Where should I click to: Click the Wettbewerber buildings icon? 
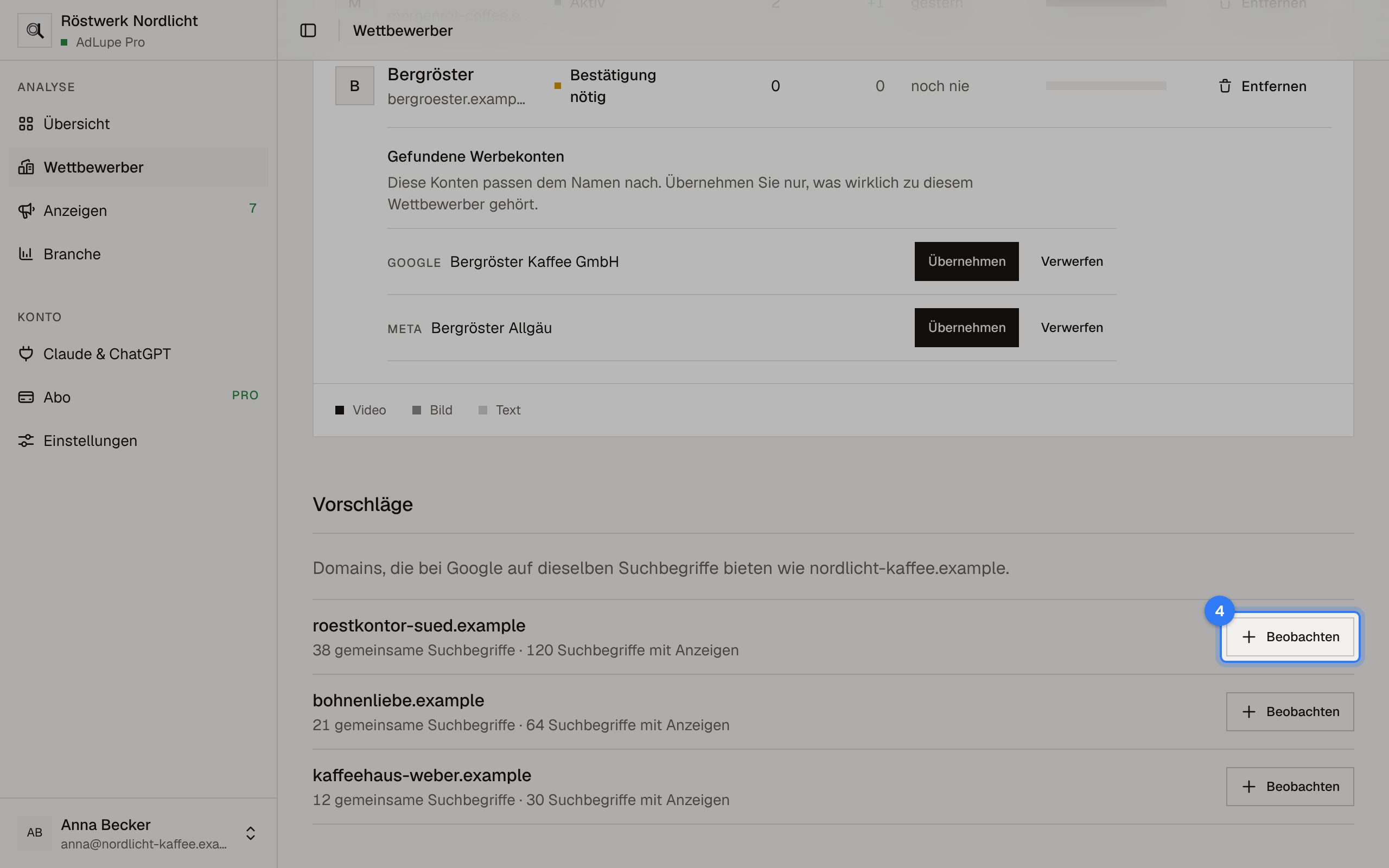(26, 167)
